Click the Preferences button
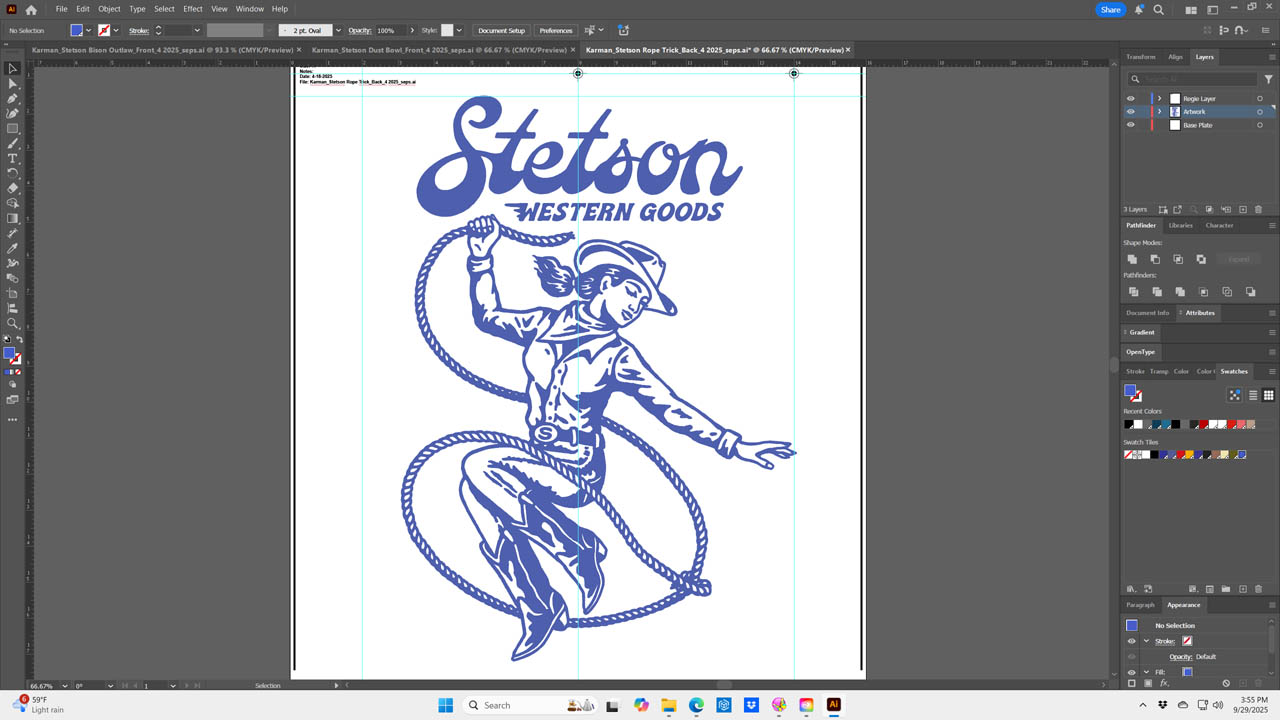This screenshot has height=720, width=1280. tap(556, 31)
